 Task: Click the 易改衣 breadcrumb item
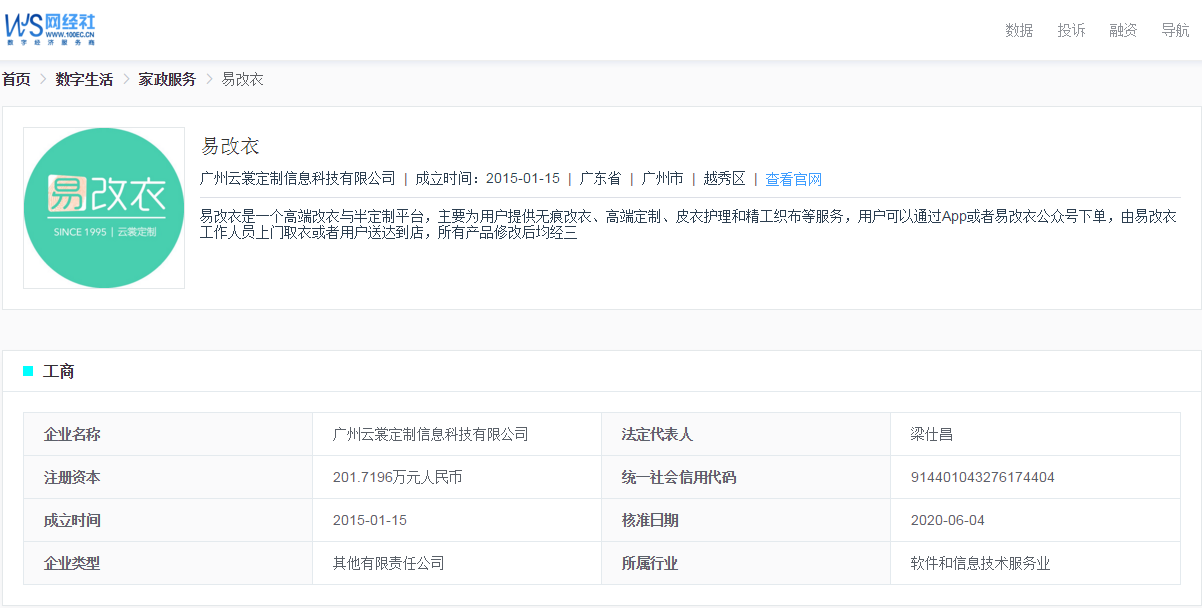[x=242, y=79]
